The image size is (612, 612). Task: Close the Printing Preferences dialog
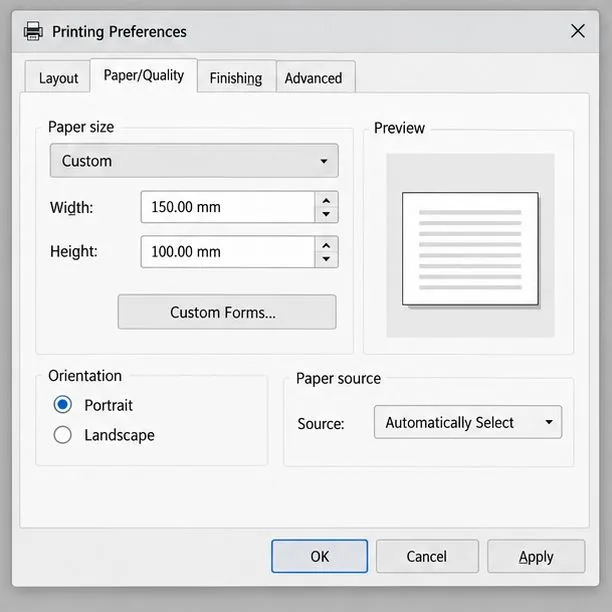(578, 31)
